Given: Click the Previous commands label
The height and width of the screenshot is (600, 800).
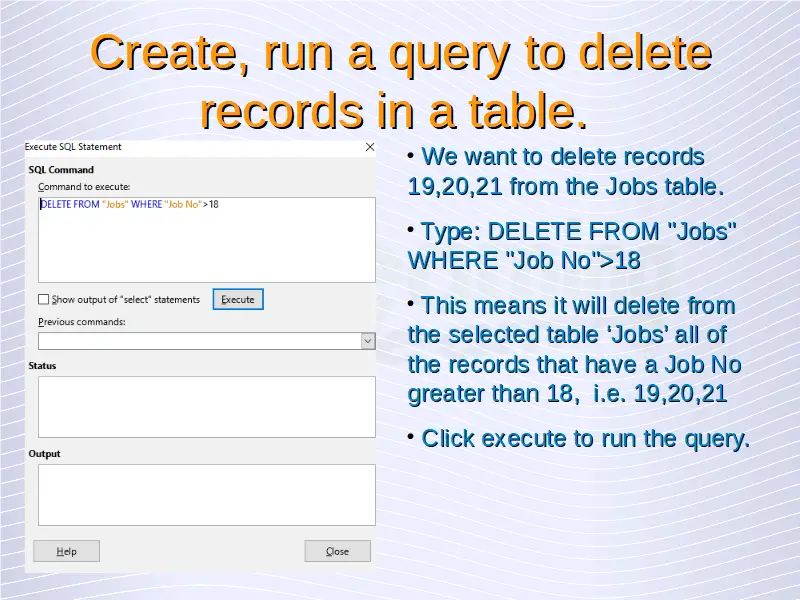Looking at the screenshot, I should tap(82, 322).
